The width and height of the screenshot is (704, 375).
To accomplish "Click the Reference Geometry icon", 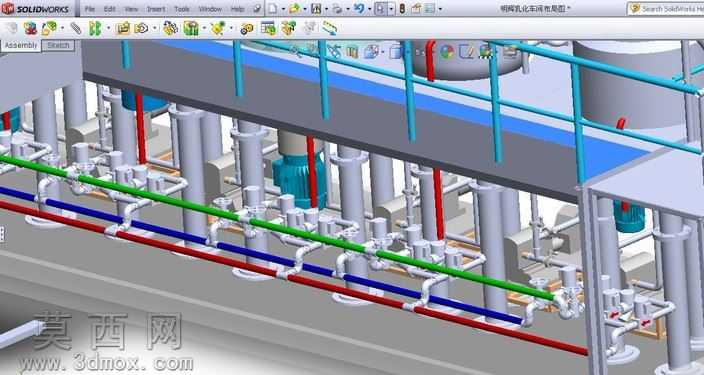I will point(218,29).
